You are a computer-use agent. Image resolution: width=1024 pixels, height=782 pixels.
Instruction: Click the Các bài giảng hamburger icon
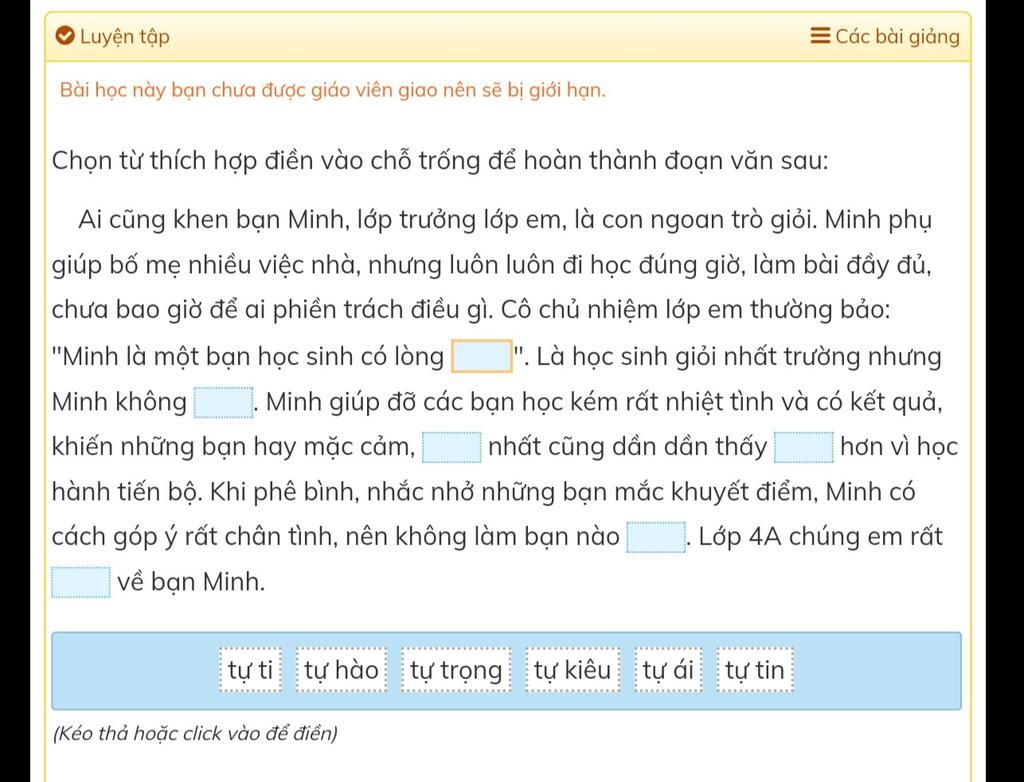click(x=820, y=35)
